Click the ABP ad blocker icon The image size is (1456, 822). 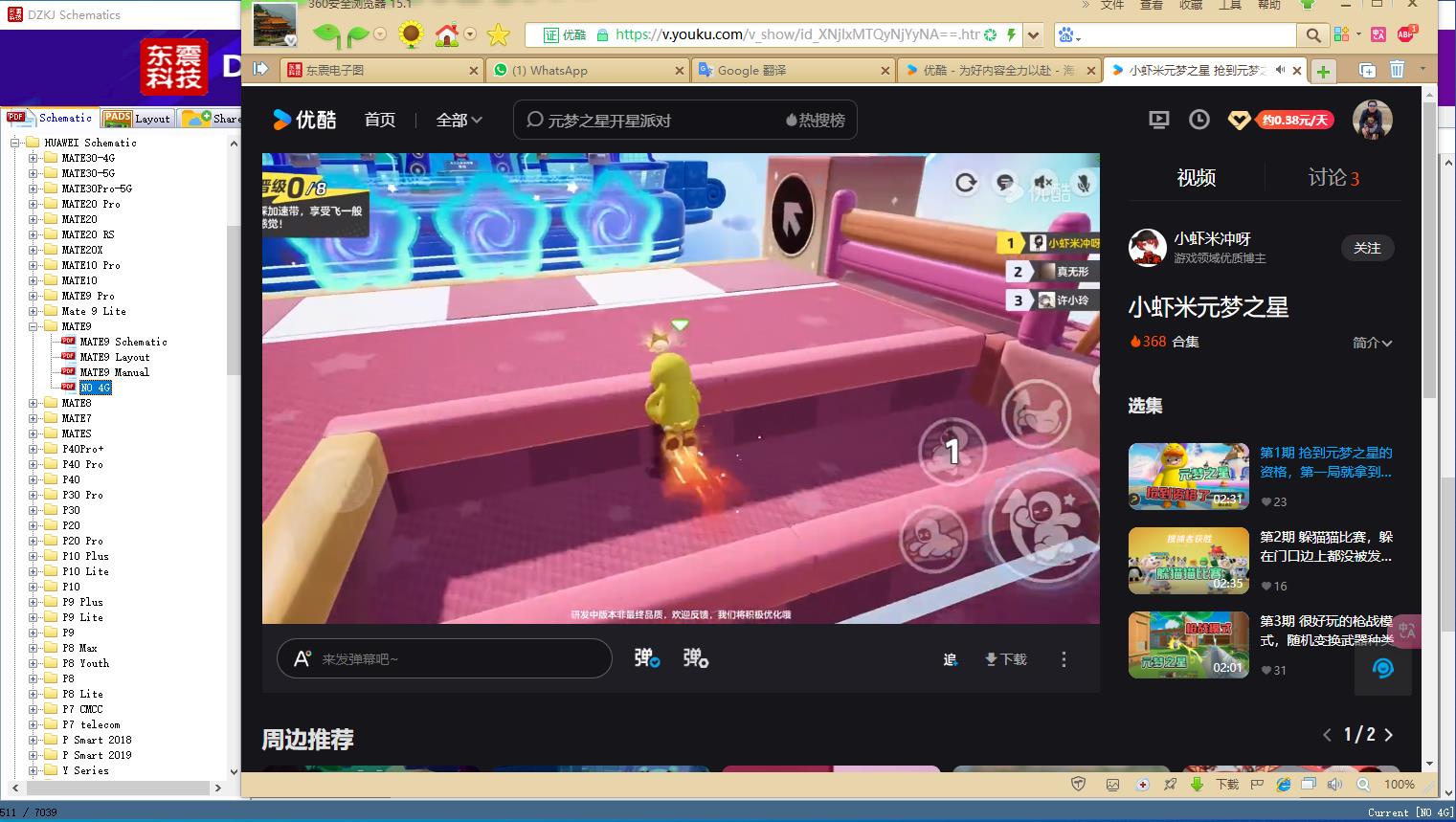tap(1406, 34)
